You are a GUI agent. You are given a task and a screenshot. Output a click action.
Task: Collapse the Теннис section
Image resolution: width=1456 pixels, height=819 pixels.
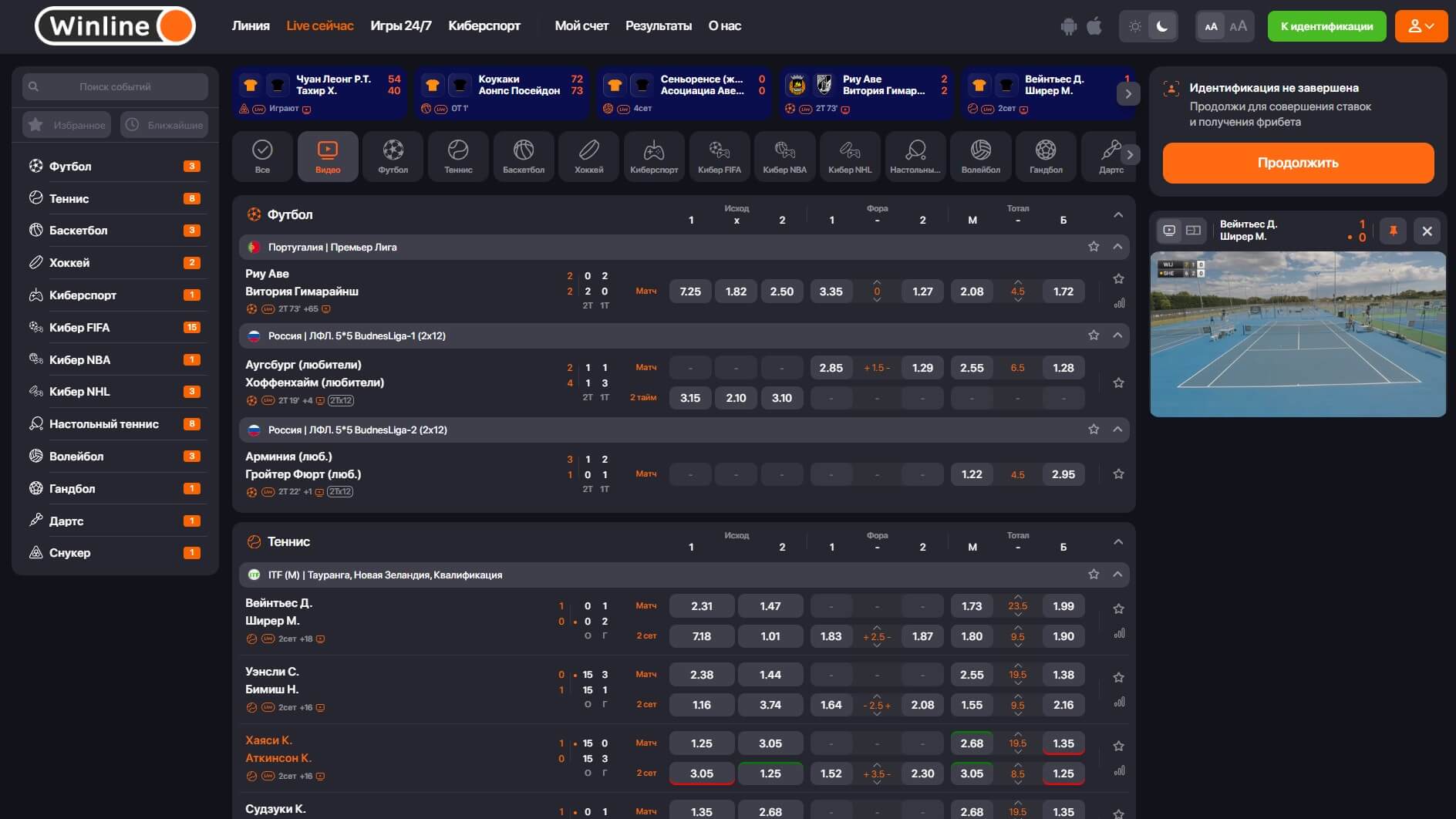coord(1118,541)
